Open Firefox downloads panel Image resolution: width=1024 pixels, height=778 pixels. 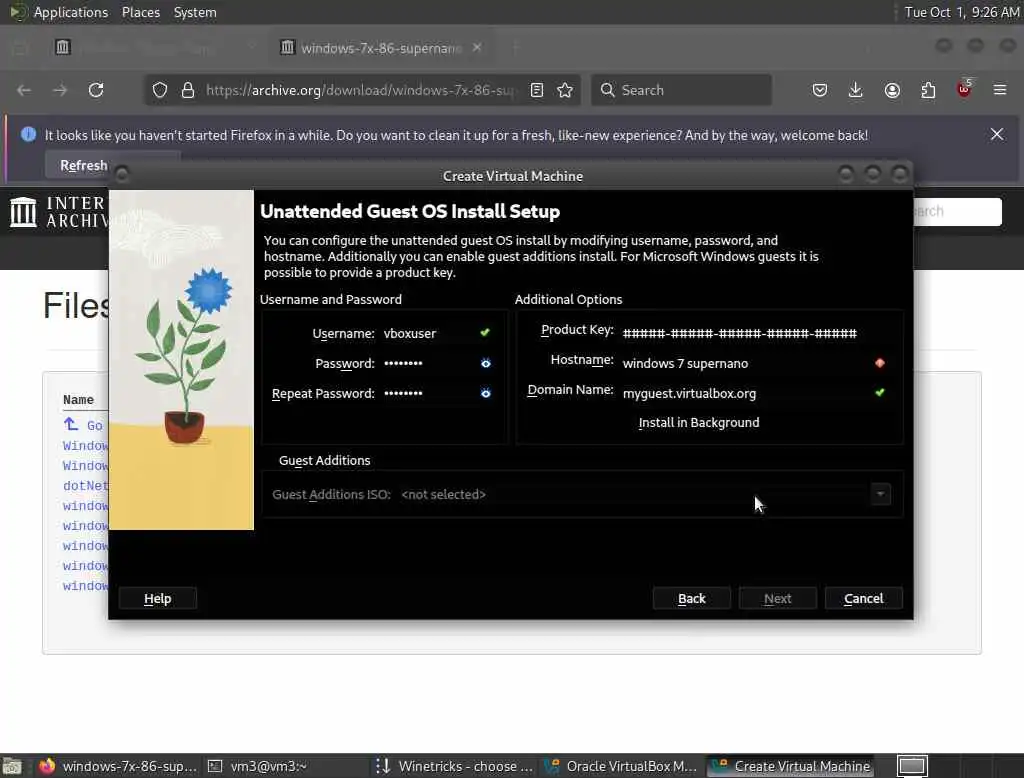pyautogui.click(x=856, y=90)
